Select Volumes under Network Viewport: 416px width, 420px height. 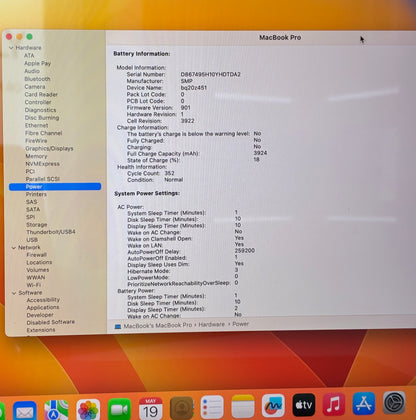pos(38,270)
